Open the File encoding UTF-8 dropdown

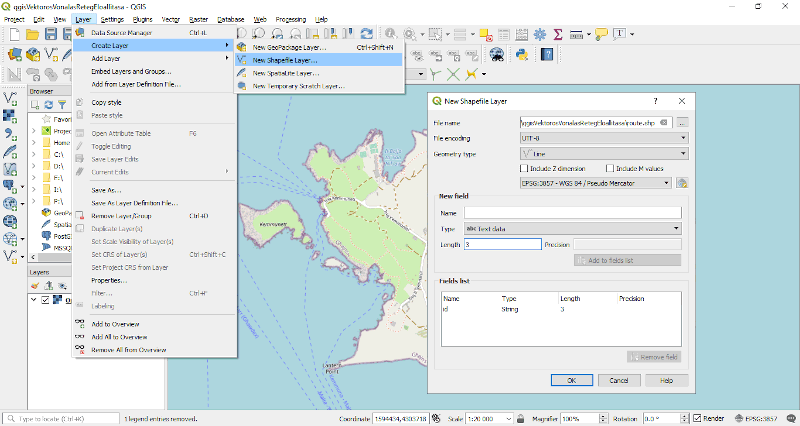click(x=604, y=138)
